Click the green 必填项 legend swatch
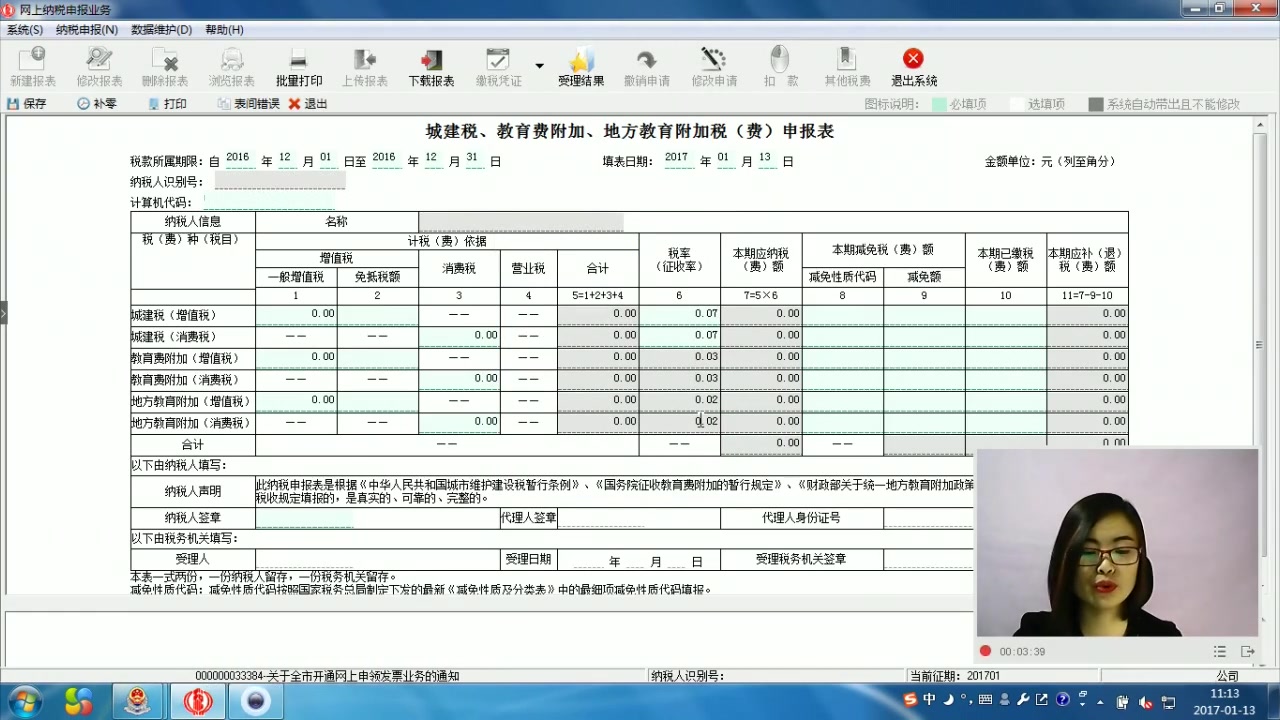 click(939, 104)
